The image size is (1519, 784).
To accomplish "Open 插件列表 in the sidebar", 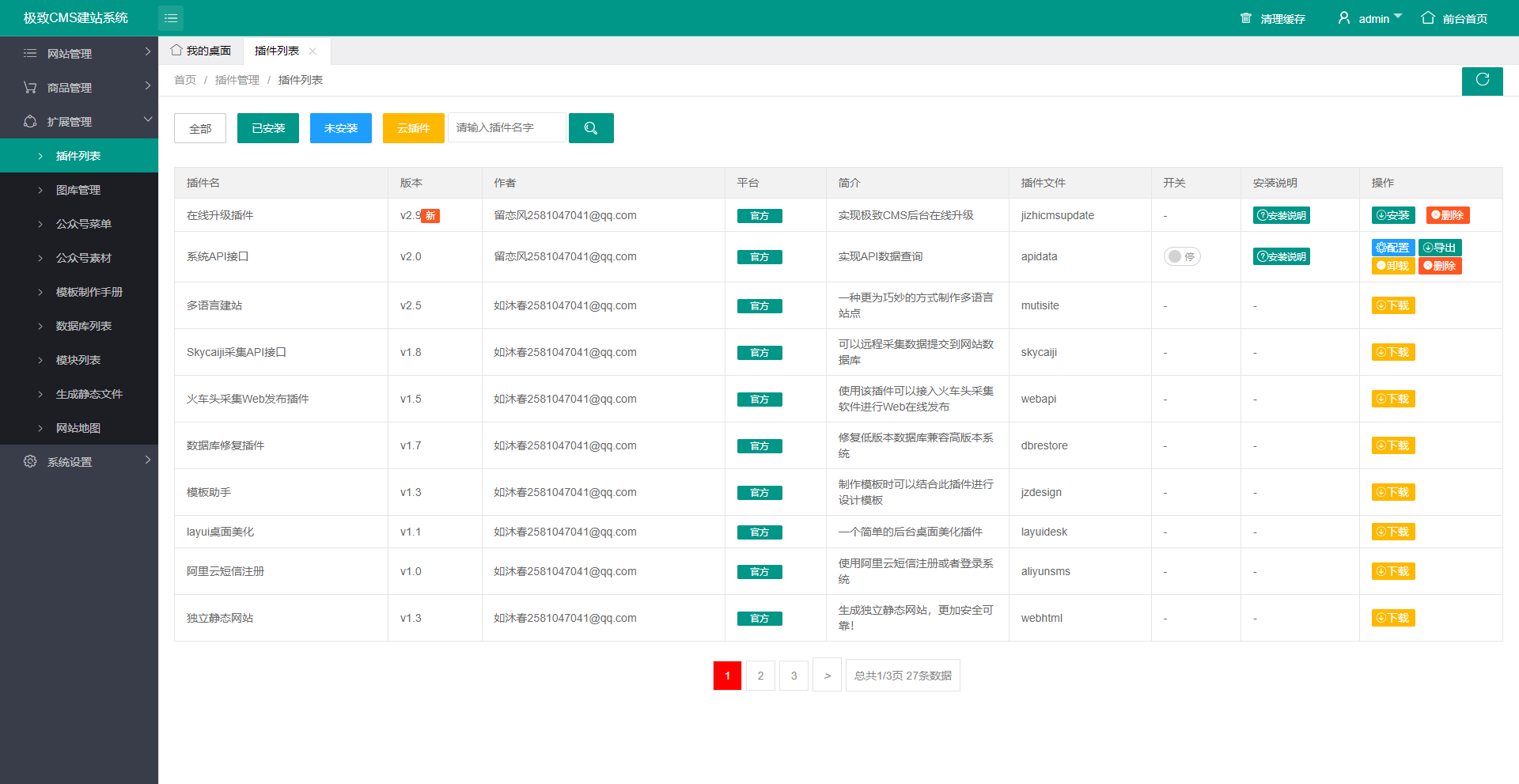I will point(79,156).
